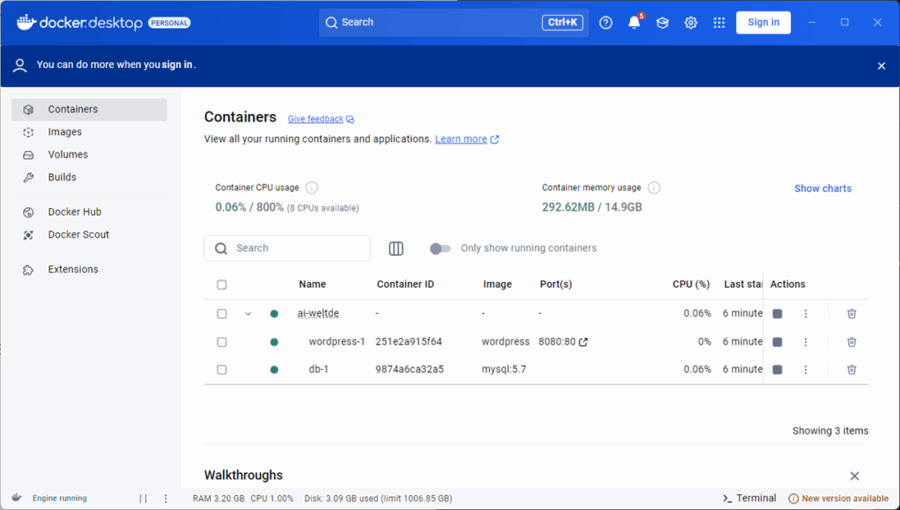900x510 pixels.
Task: Open the wordpress-1 container name
Action: [x=337, y=342]
